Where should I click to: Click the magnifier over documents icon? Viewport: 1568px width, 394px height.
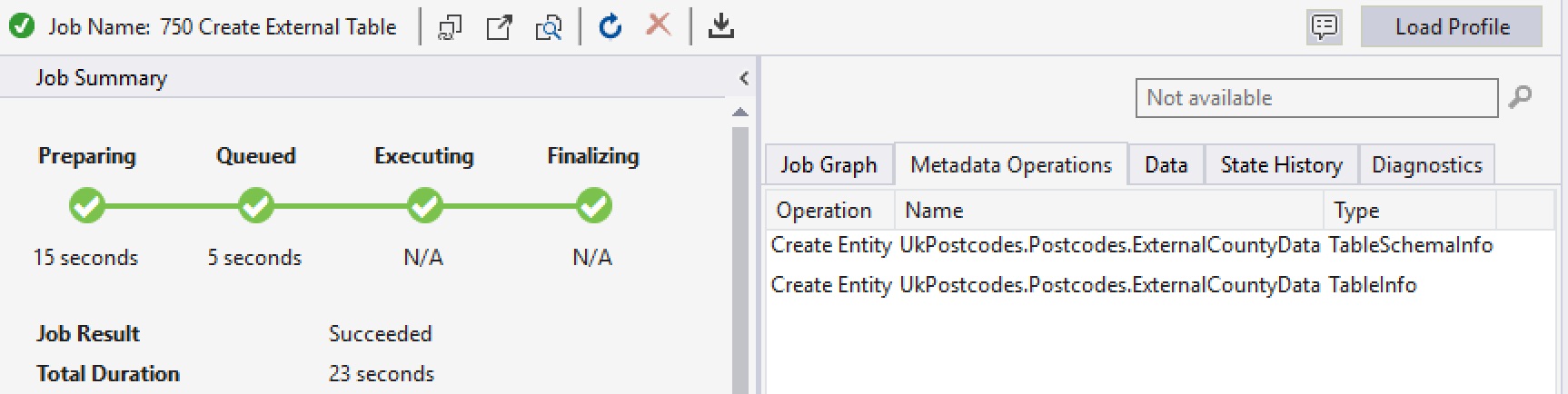[x=549, y=27]
